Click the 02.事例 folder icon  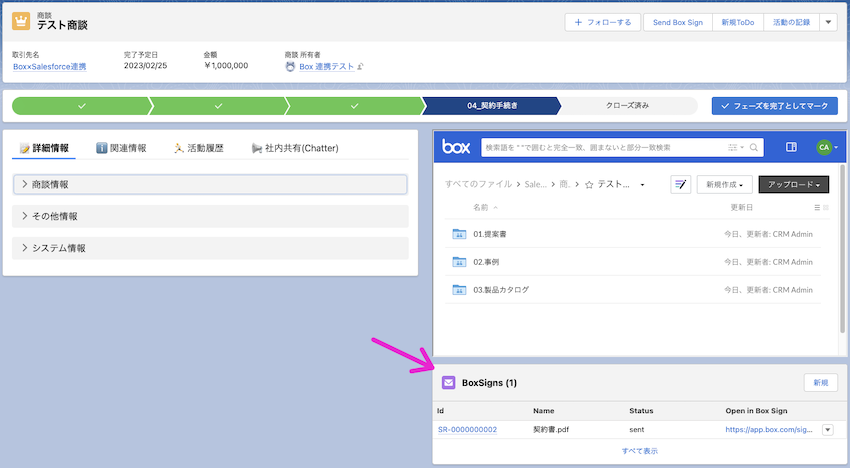click(x=459, y=262)
